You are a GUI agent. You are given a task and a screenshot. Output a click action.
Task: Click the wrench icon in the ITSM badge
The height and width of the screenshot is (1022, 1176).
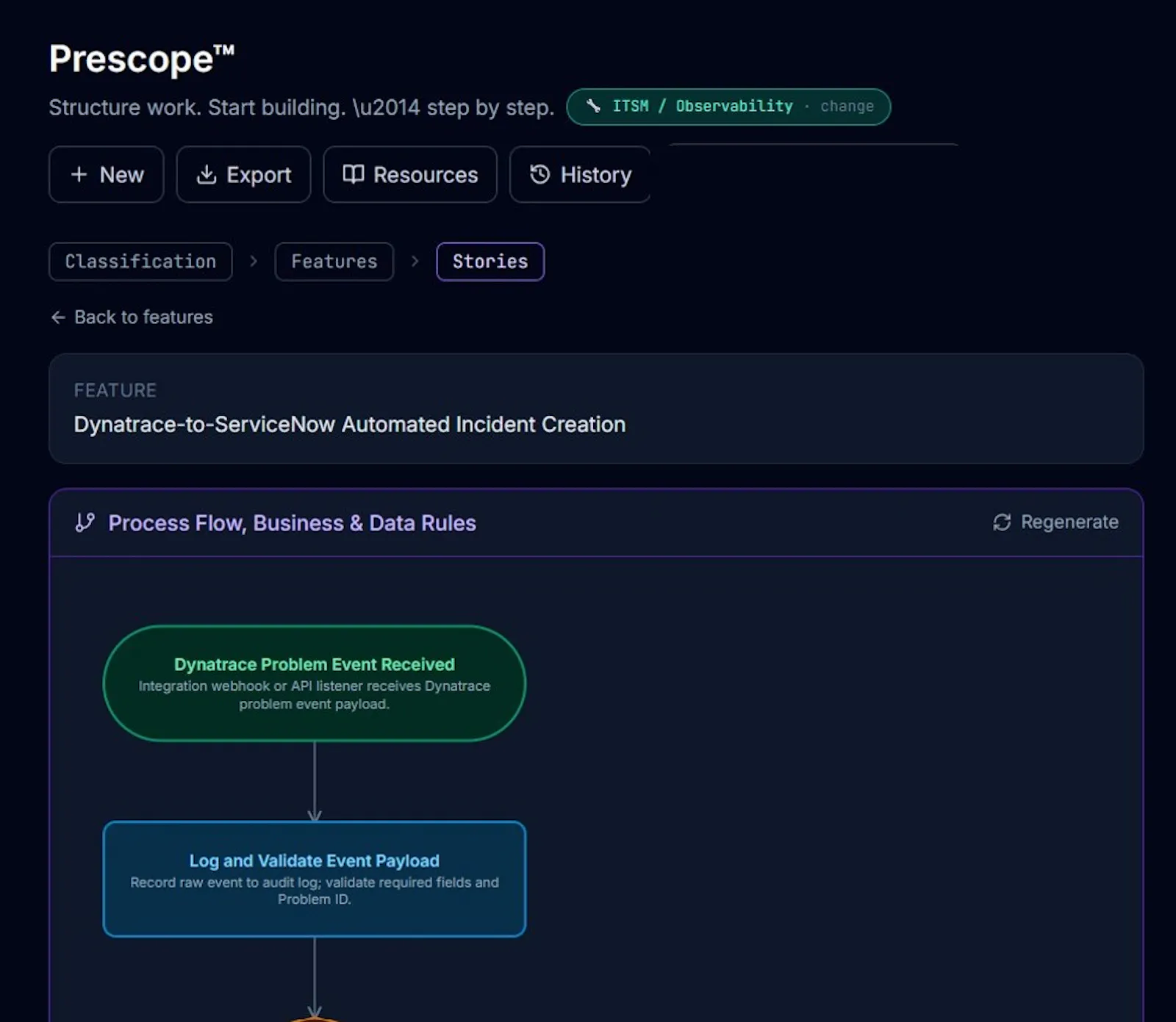pos(593,106)
